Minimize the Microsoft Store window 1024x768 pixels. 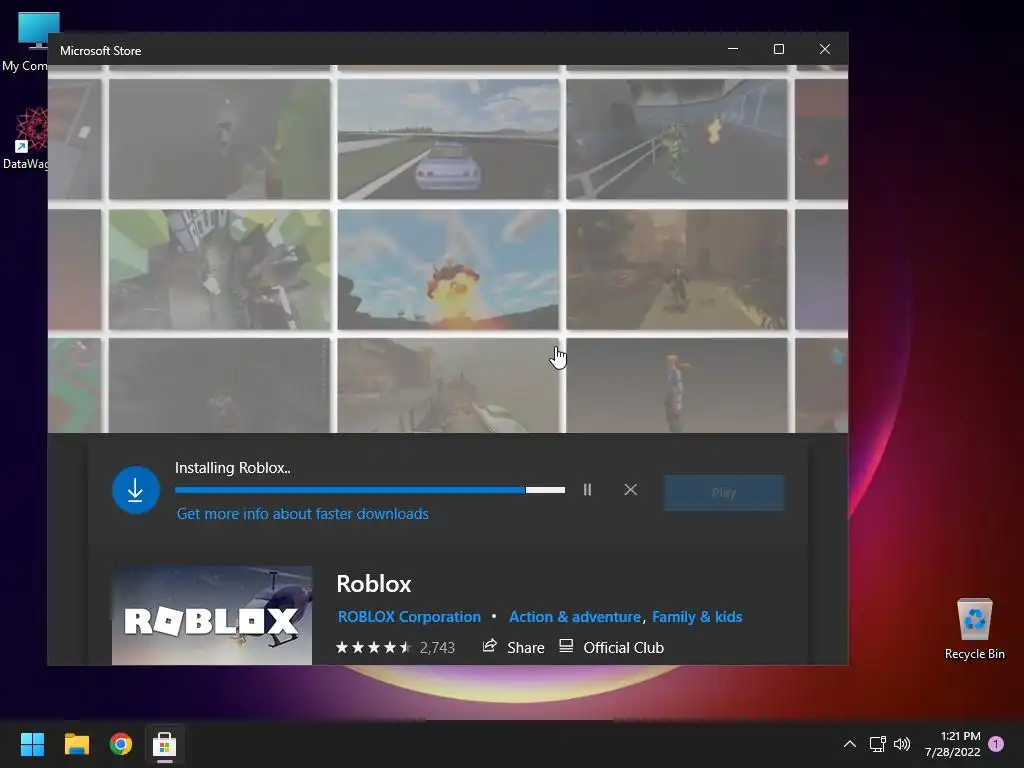[x=733, y=49]
